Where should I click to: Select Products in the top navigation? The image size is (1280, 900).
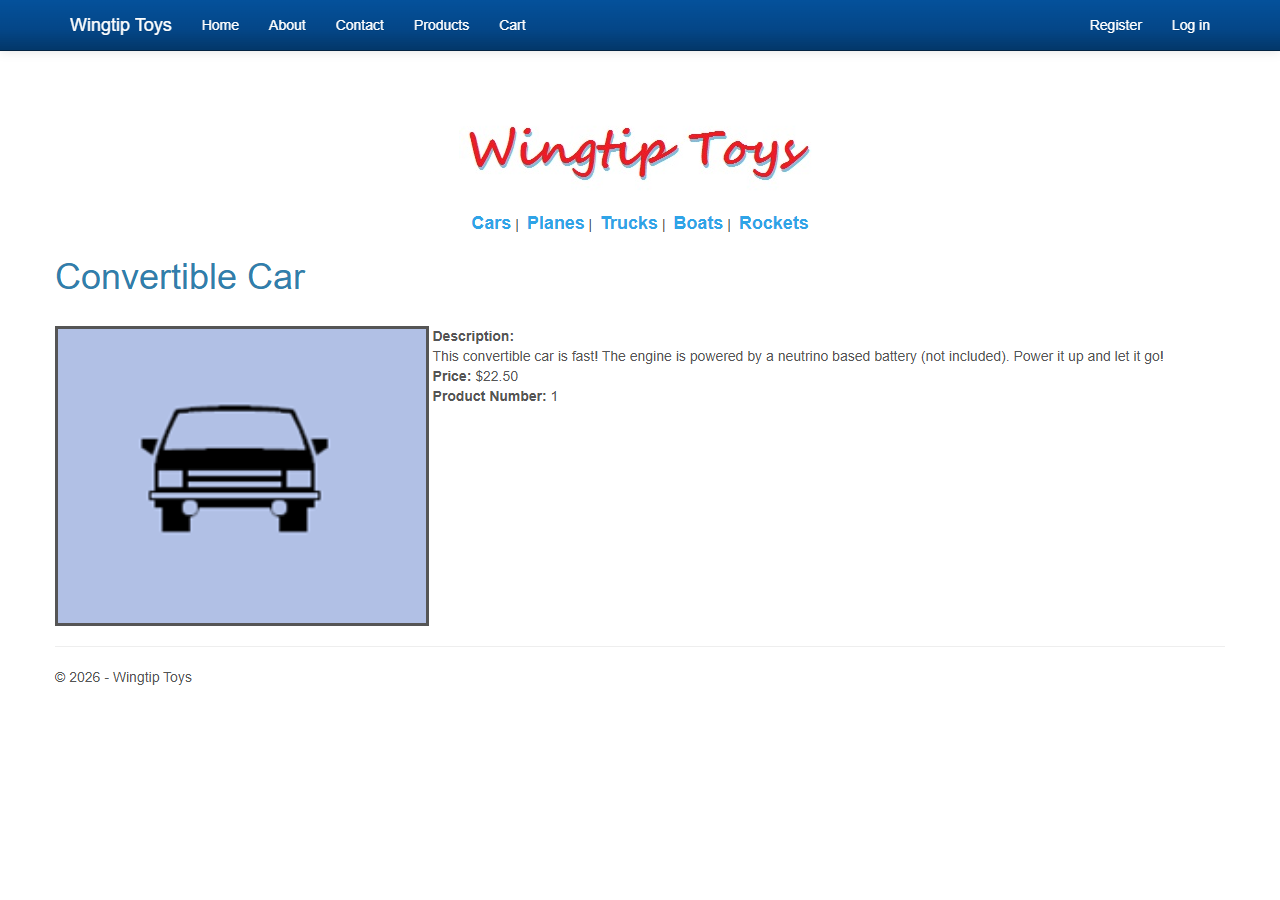(x=441, y=25)
